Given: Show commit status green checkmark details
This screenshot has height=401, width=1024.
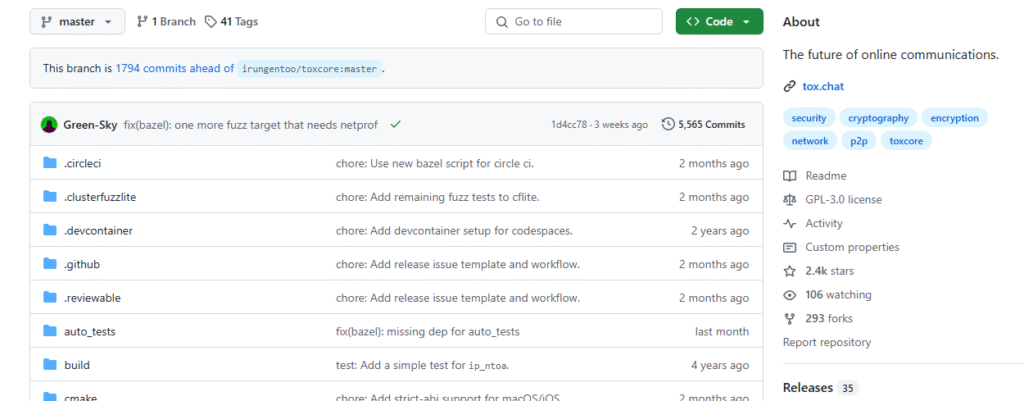Looking at the screenshot, I should (394, 124).
